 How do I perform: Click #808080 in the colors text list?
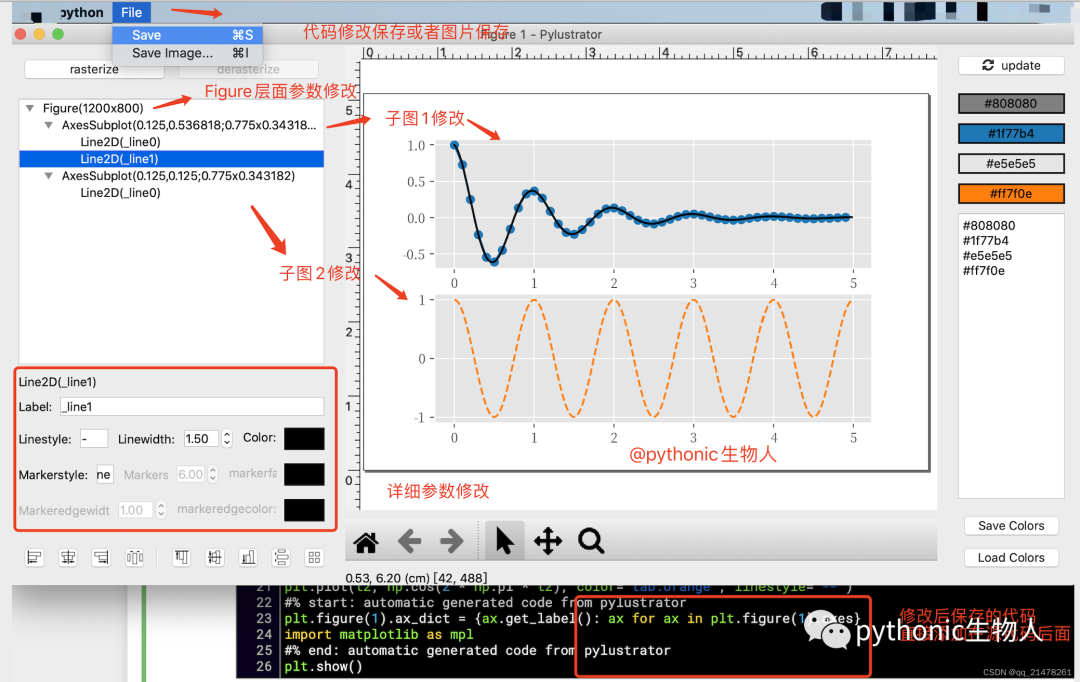pos(988,225)
